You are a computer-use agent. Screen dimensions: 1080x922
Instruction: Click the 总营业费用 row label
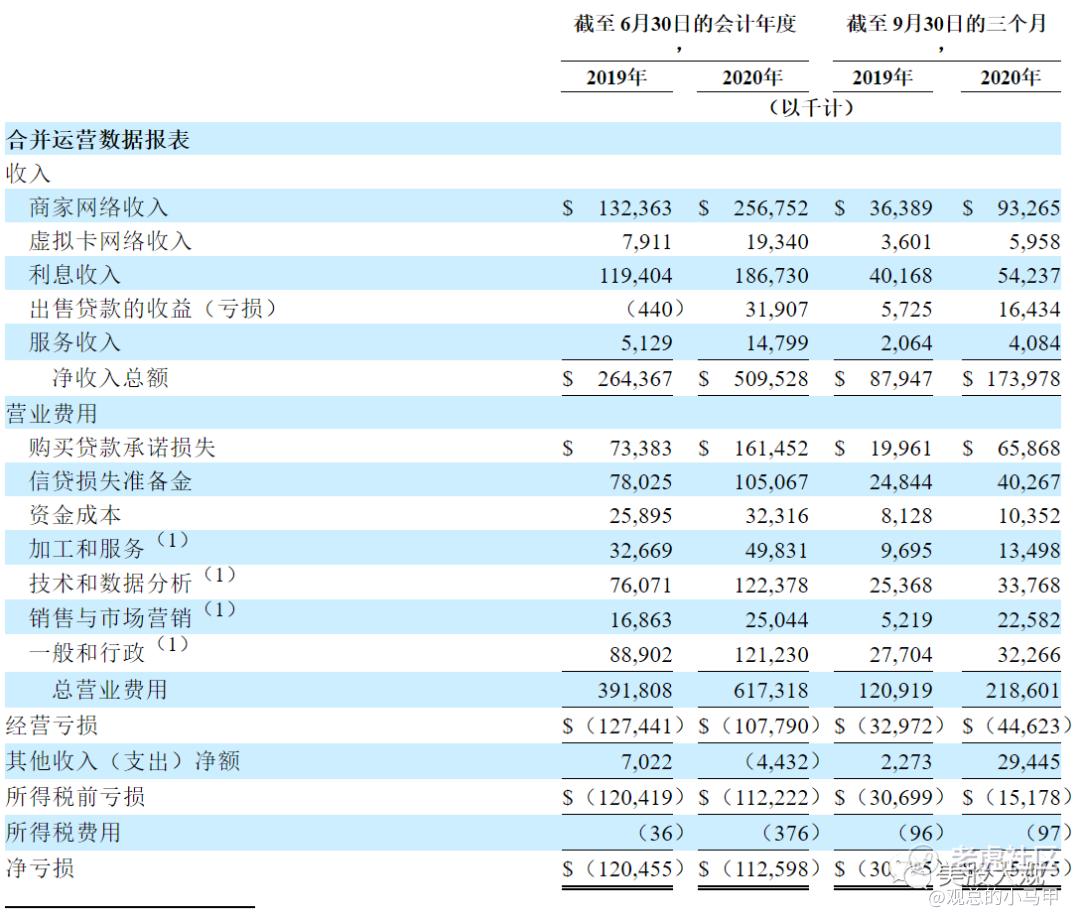tap(110, 689)
